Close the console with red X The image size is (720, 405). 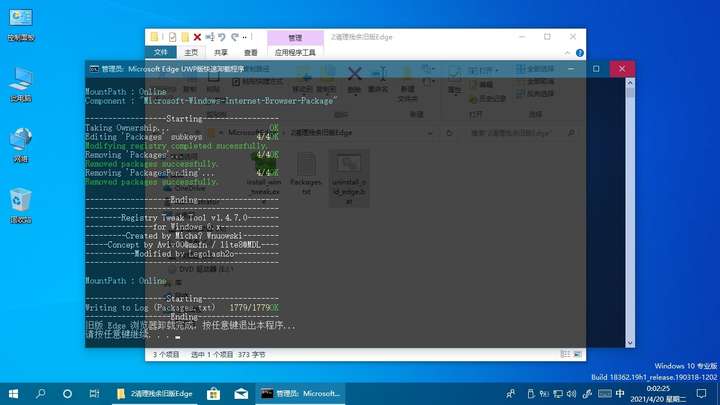622,69
